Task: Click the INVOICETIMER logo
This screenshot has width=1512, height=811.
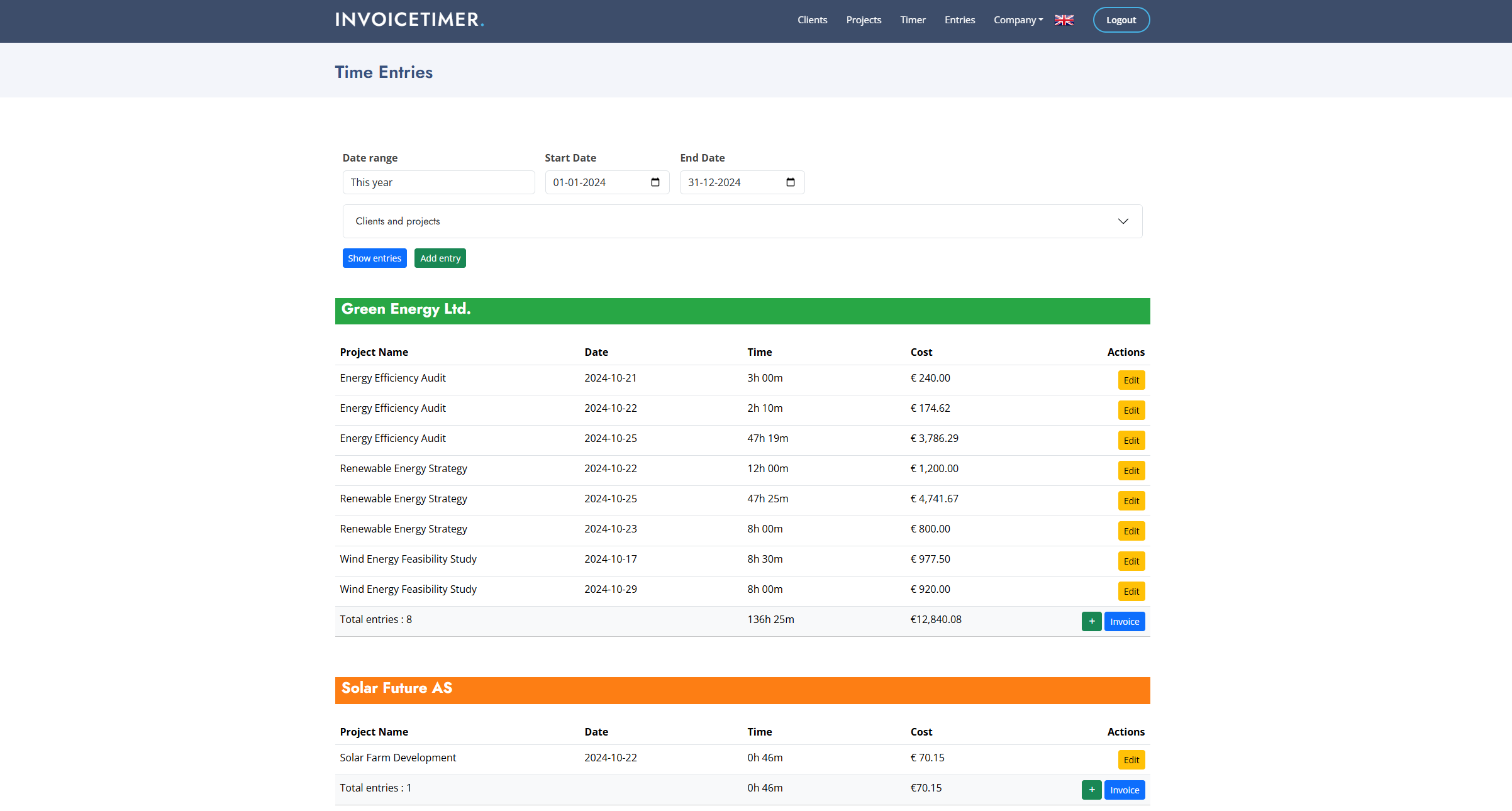Action: tap(409, 19)
